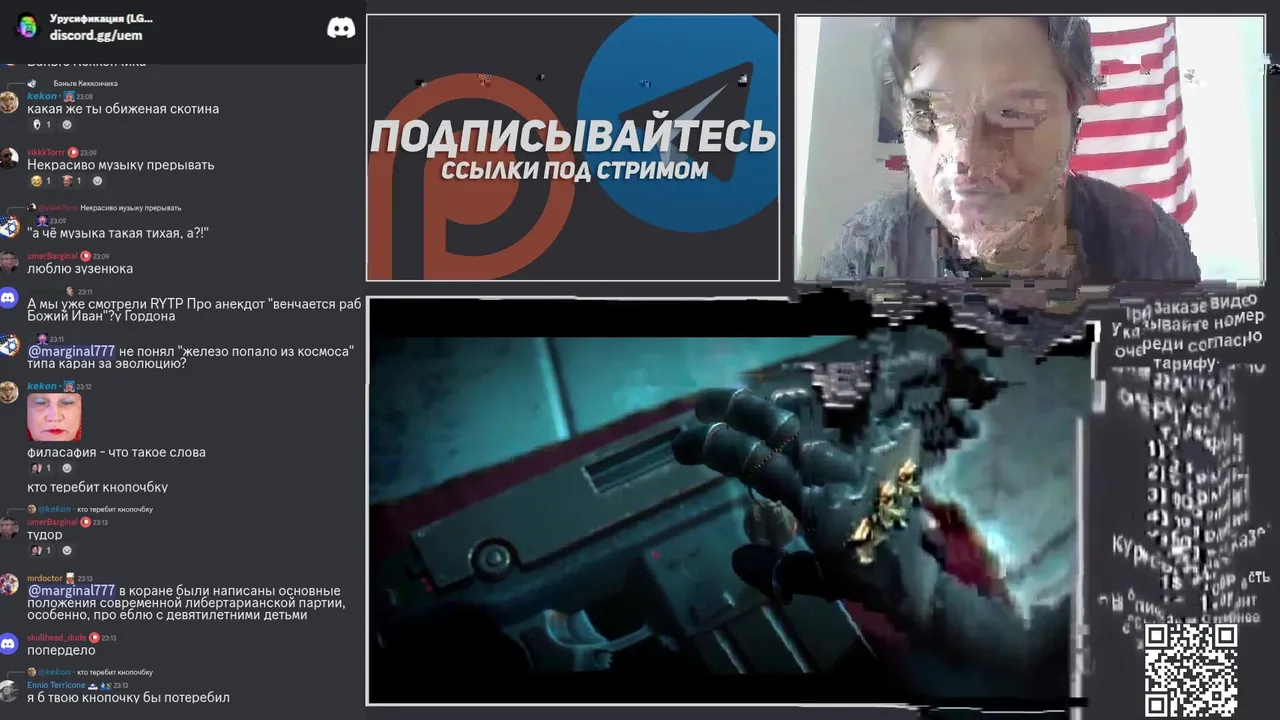The image size is (1280, 720).
Task: Click the reaction under kekon's 23:08 message
Action: [x=42, y=125]
